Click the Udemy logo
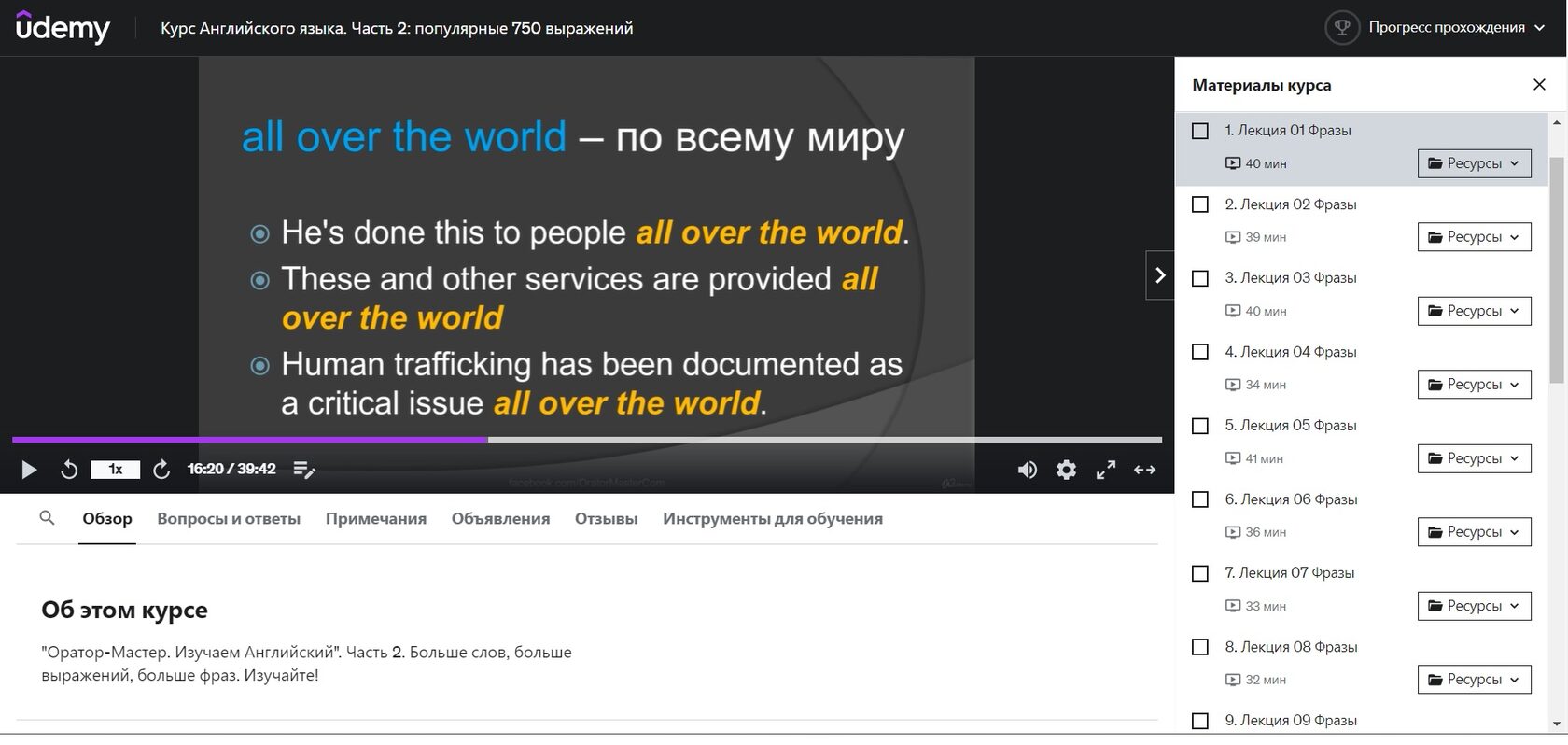Screen dimensions: 1568x745 pos(63,28)
